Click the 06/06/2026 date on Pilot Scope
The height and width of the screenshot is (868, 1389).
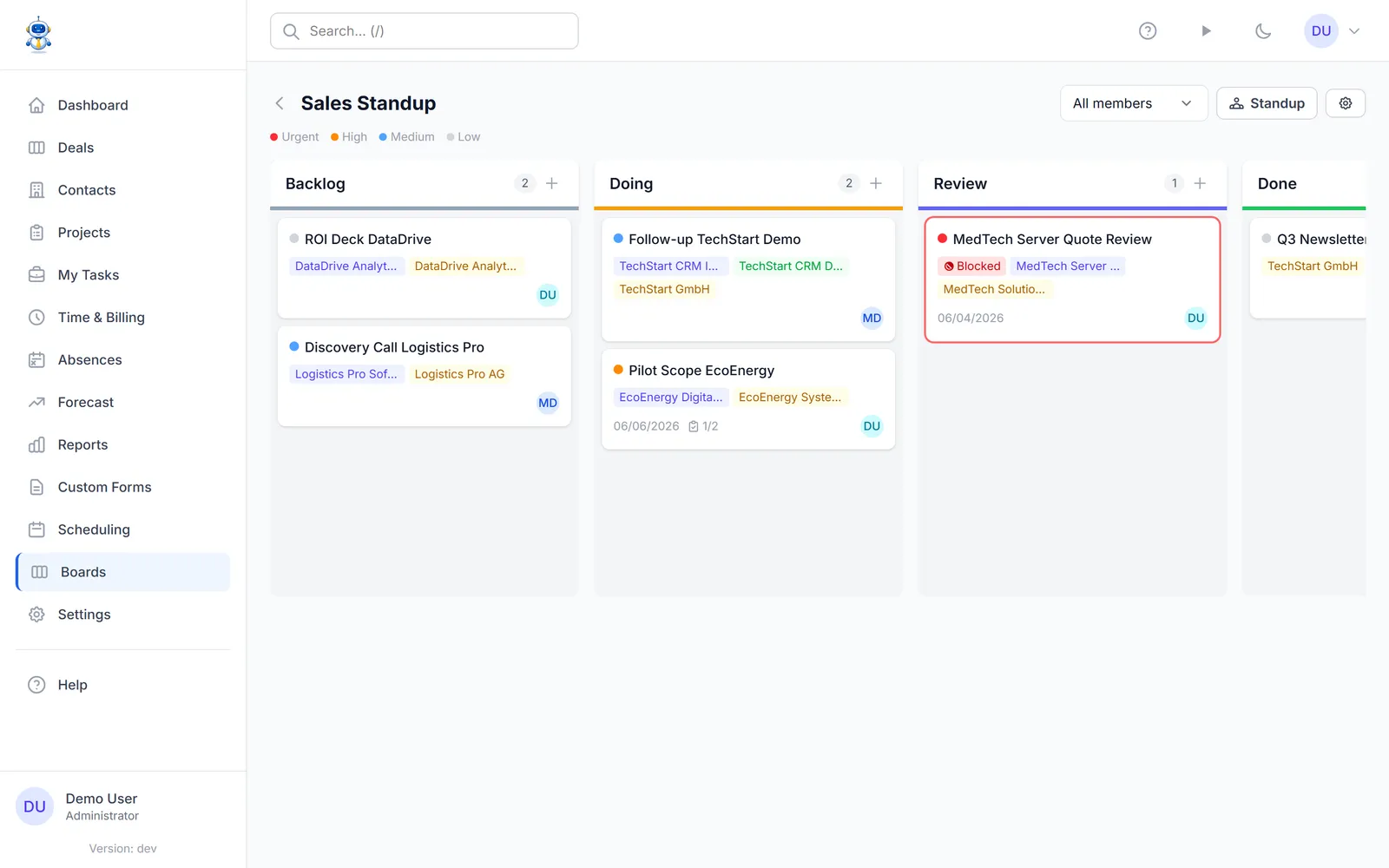[x=647, y=426]
